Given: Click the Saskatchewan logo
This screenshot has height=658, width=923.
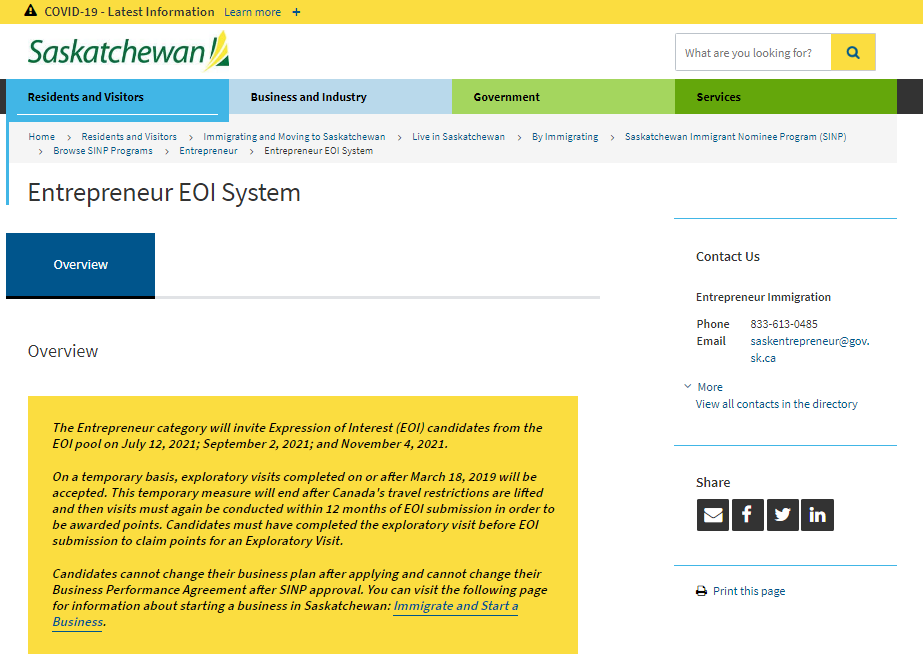Looking at the screenshot, I should [128, 51].
